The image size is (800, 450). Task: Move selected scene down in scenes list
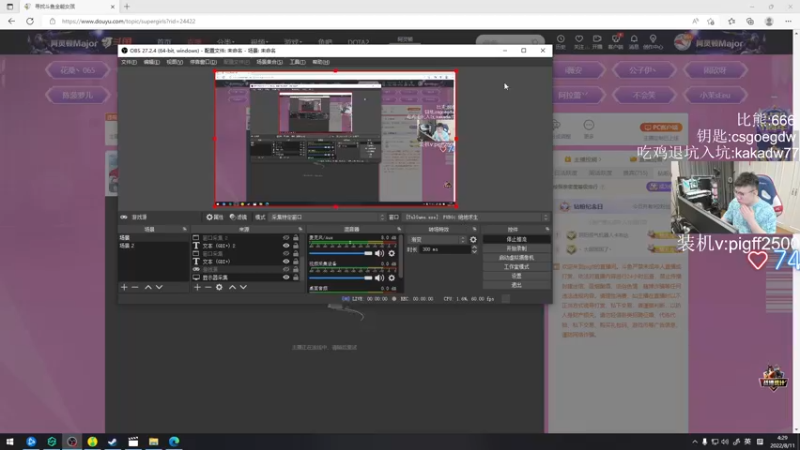click(159, 287)
